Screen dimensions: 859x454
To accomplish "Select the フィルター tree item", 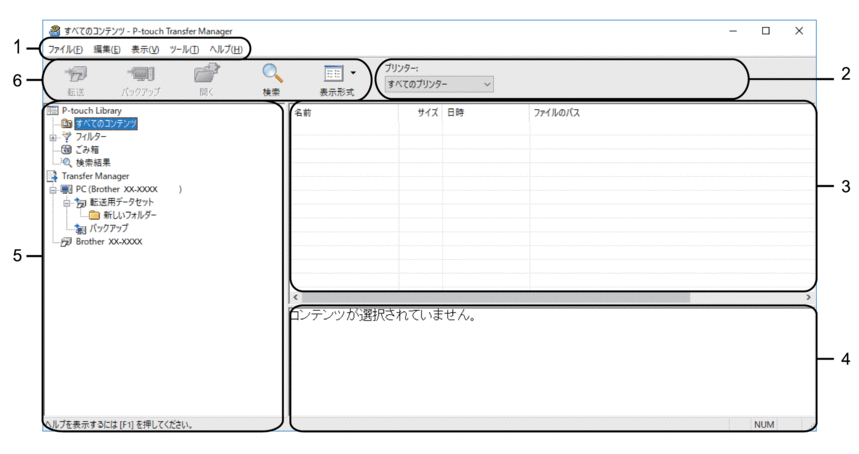I will 91,136.
